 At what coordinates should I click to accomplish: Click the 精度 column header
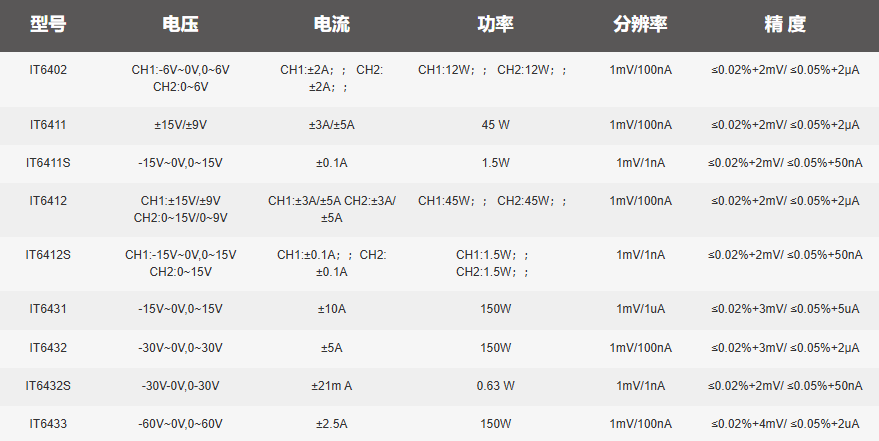tap(785, 24)
